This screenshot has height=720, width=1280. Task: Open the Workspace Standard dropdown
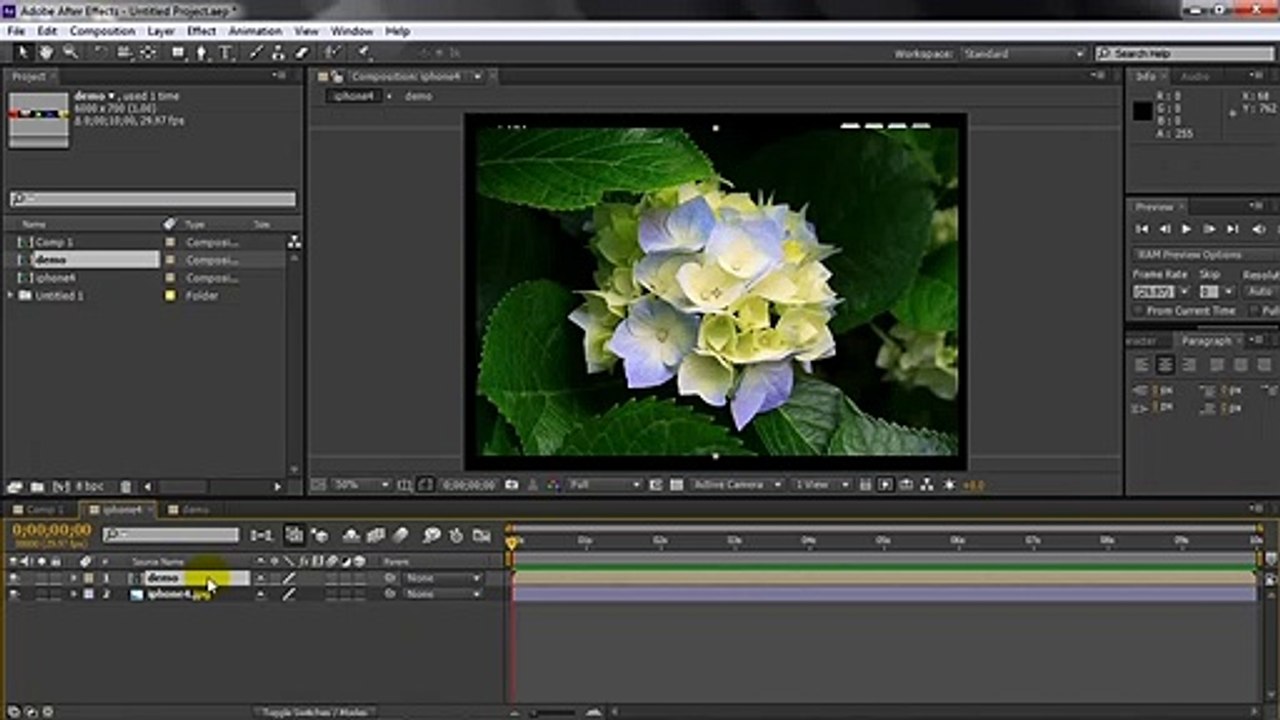tap(1022, 54)
